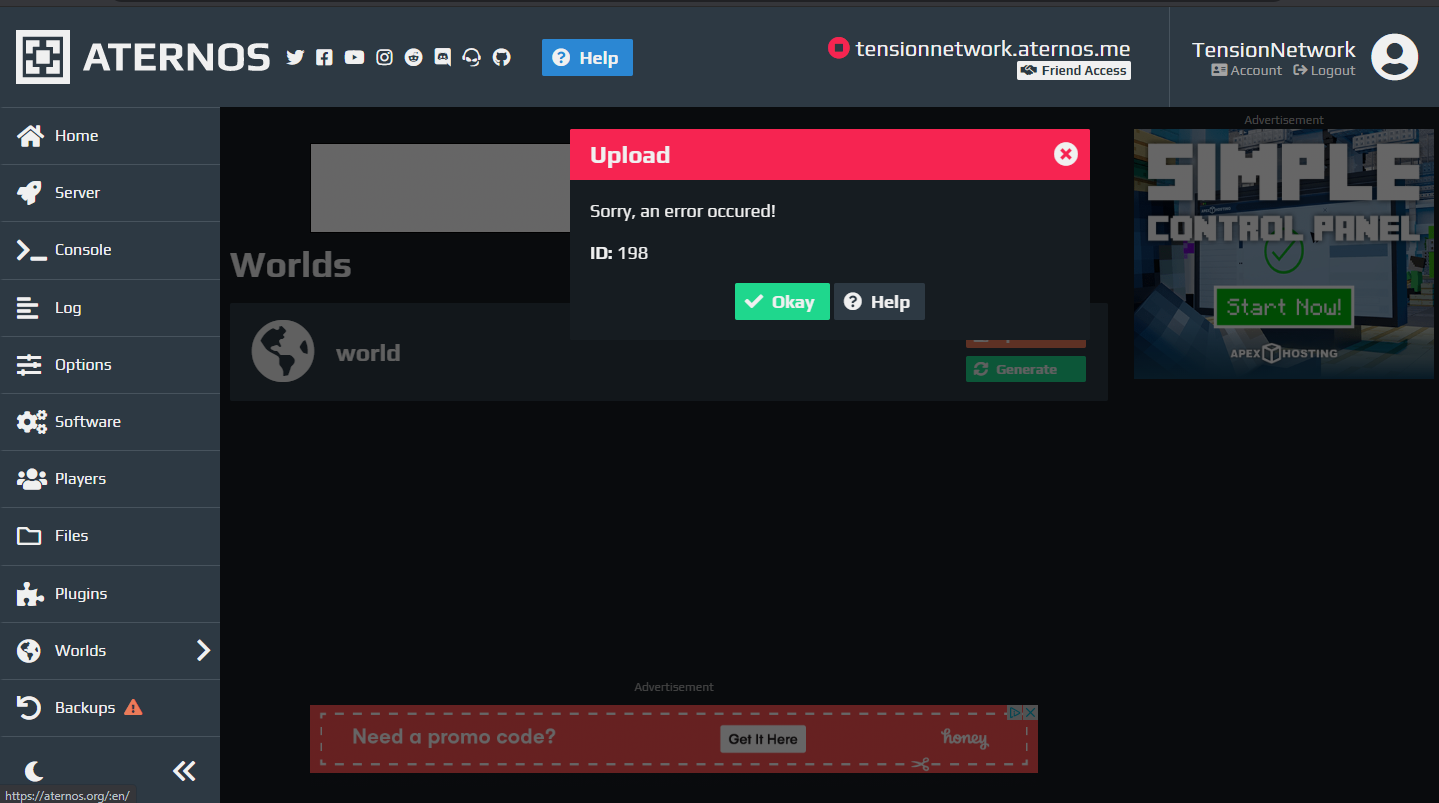Open the Plugins page

110,594
